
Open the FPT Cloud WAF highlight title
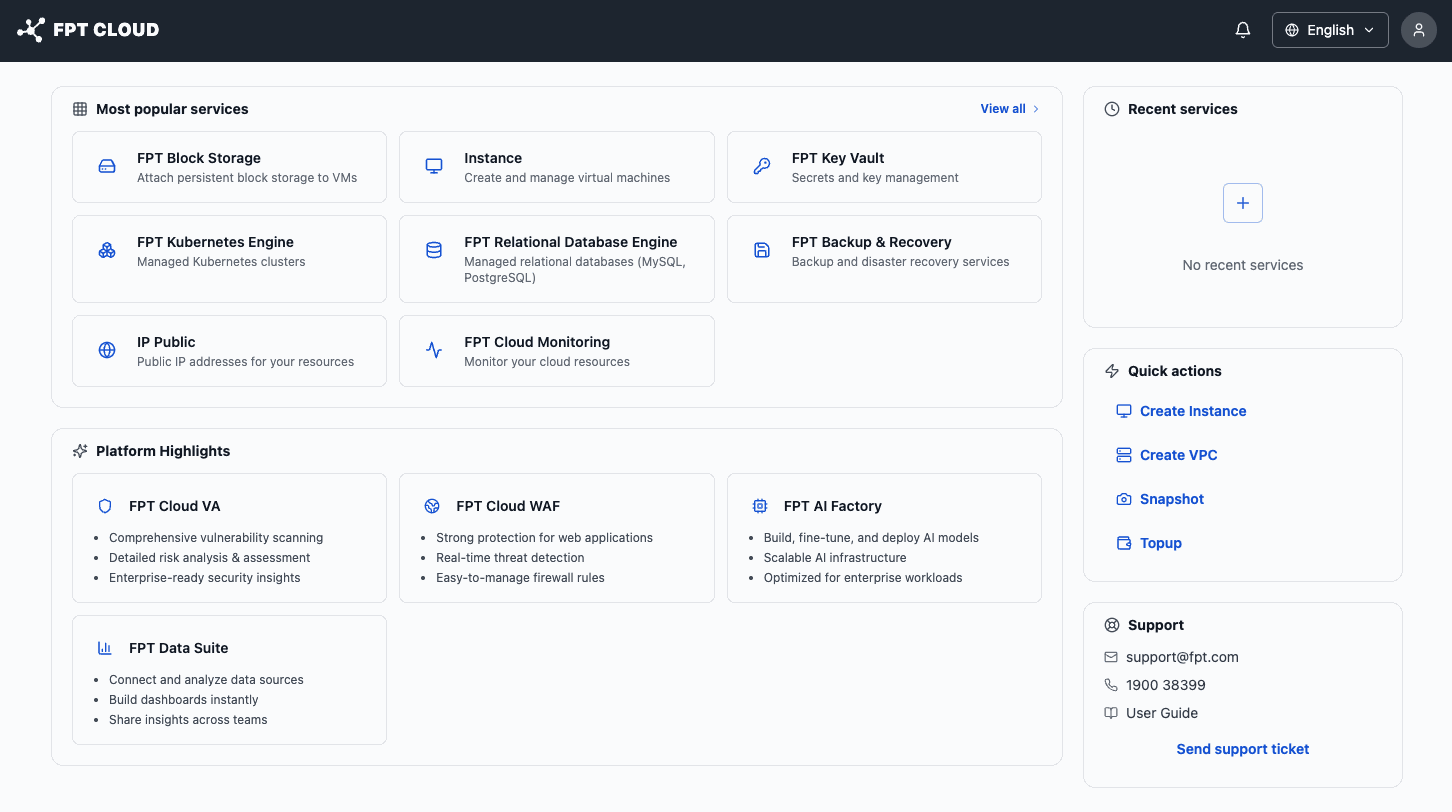(508, 506)
